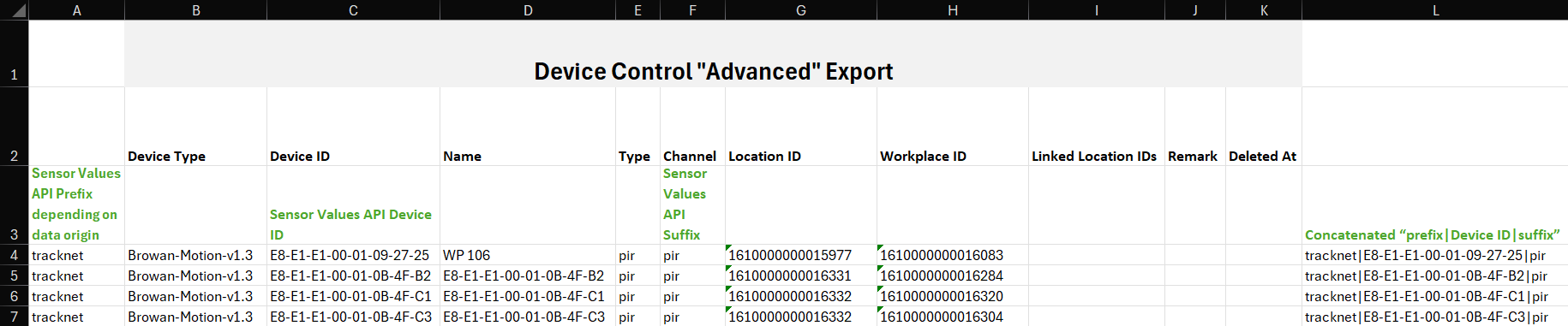Click the Sensor Values API Prefix note cell

[77, 205]
